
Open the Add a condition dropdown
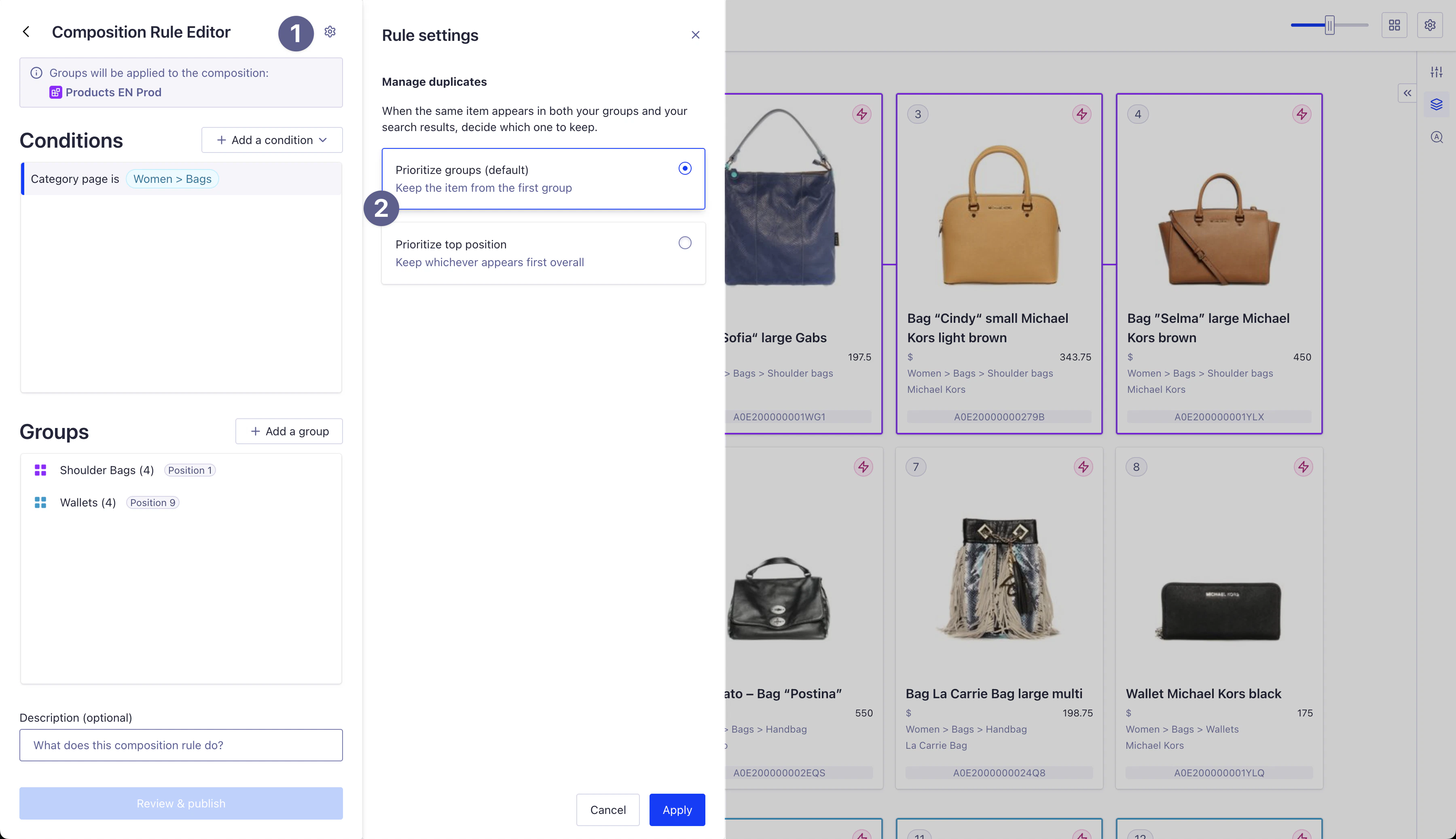pos(272,140)
